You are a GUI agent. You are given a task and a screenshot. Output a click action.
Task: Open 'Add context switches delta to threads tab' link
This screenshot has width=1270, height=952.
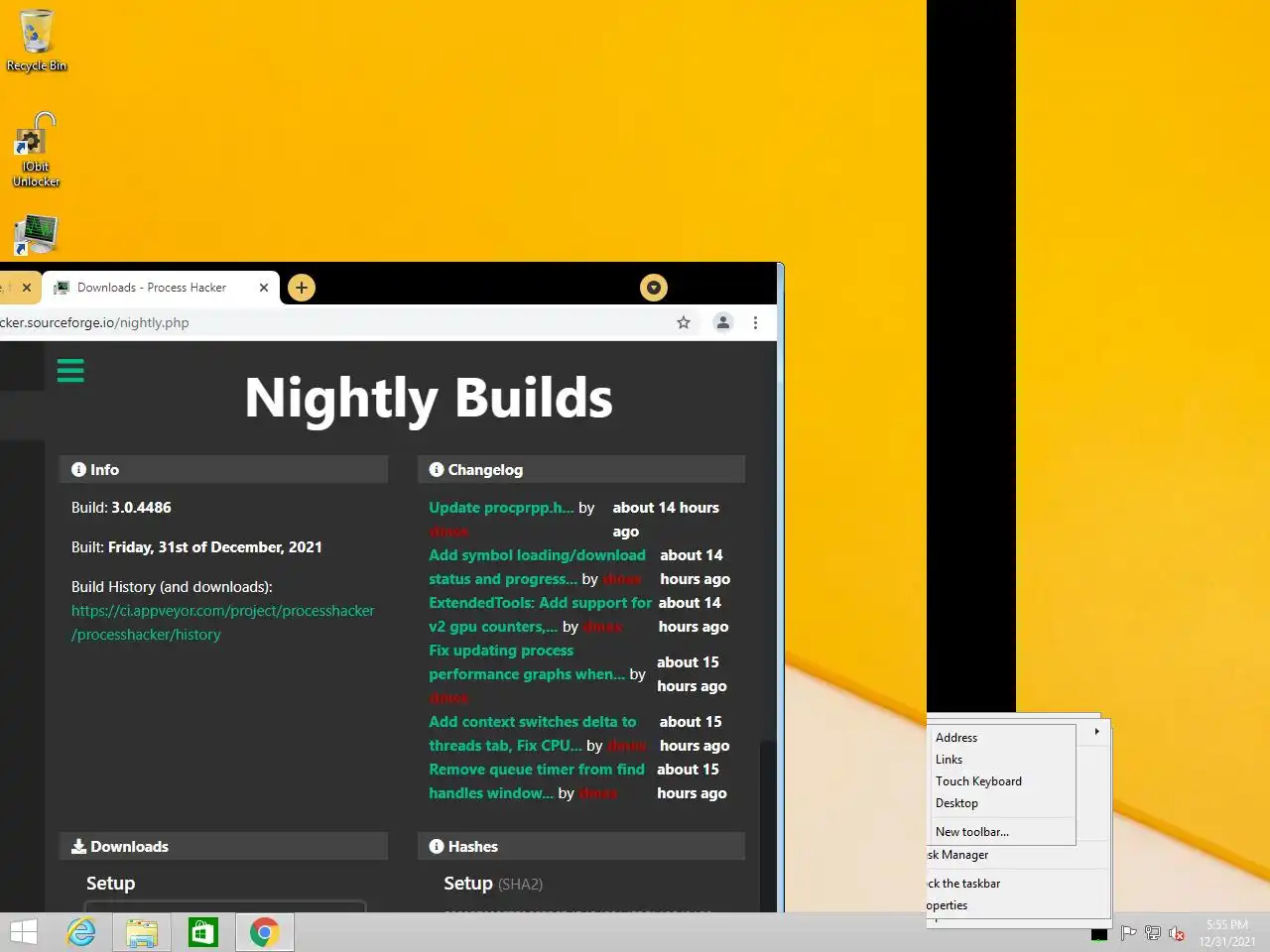(533, 734)
